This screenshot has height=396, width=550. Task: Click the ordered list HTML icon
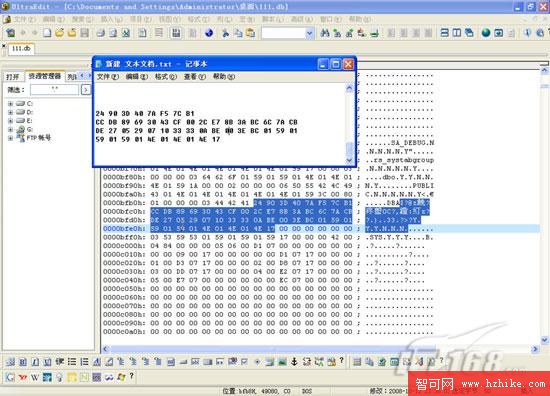click(84, 362)
